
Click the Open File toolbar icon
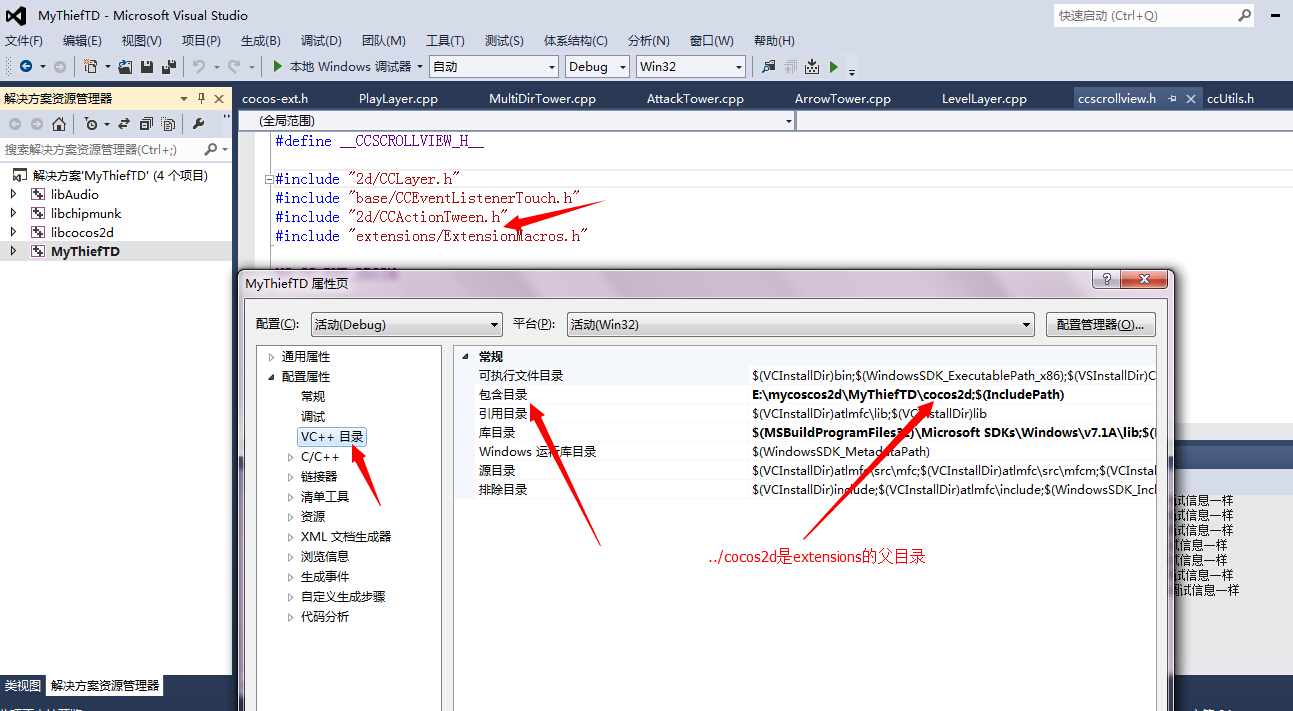[125, 66]
